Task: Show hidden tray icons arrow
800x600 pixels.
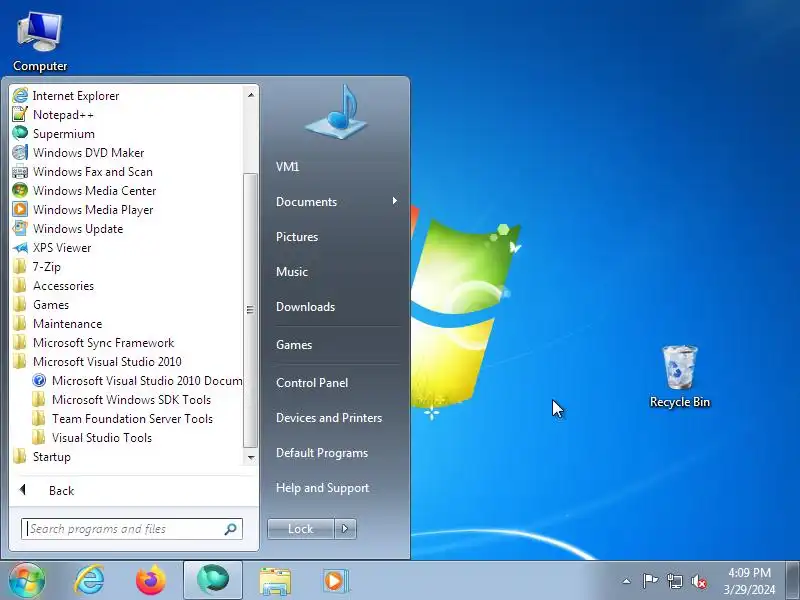Action: point(627,581)
